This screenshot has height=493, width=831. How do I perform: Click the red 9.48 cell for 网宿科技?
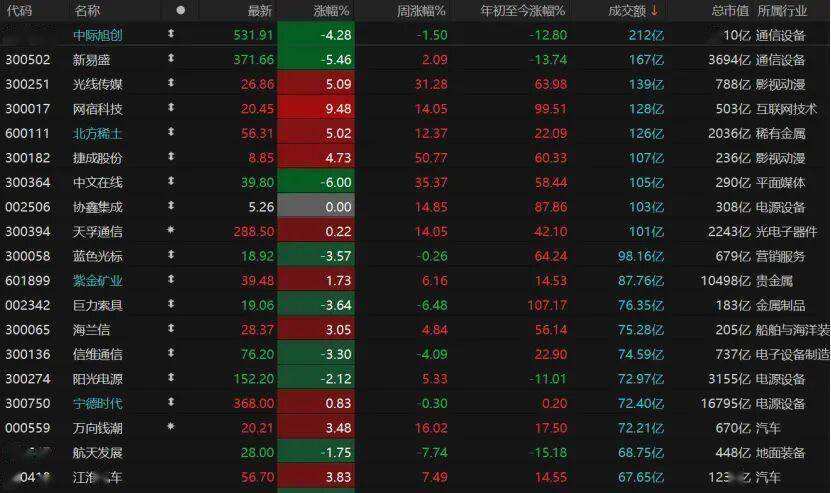[x=315, y=109]
